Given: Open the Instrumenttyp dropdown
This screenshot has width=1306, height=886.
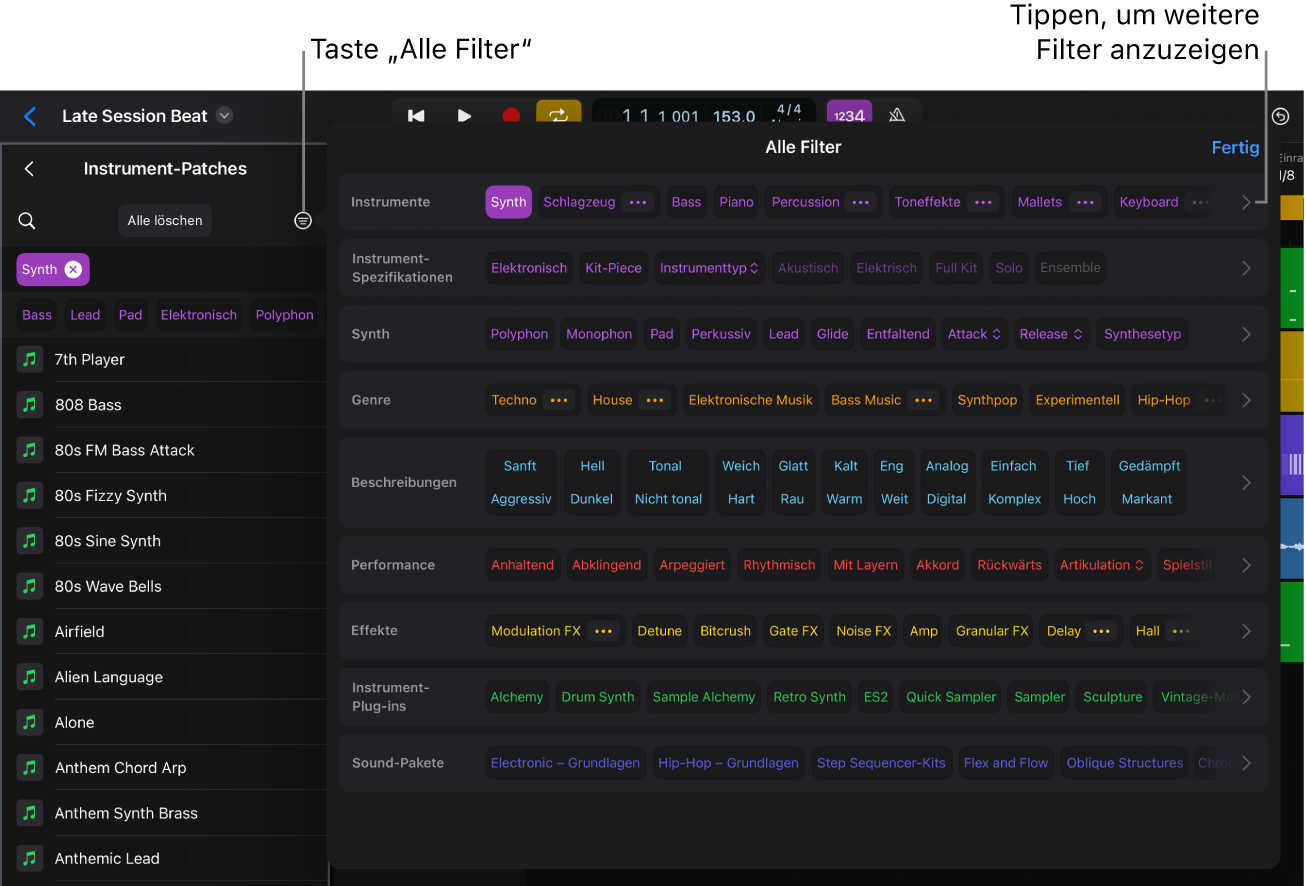Looking at the screenshot, I should [x=710, y=268].
